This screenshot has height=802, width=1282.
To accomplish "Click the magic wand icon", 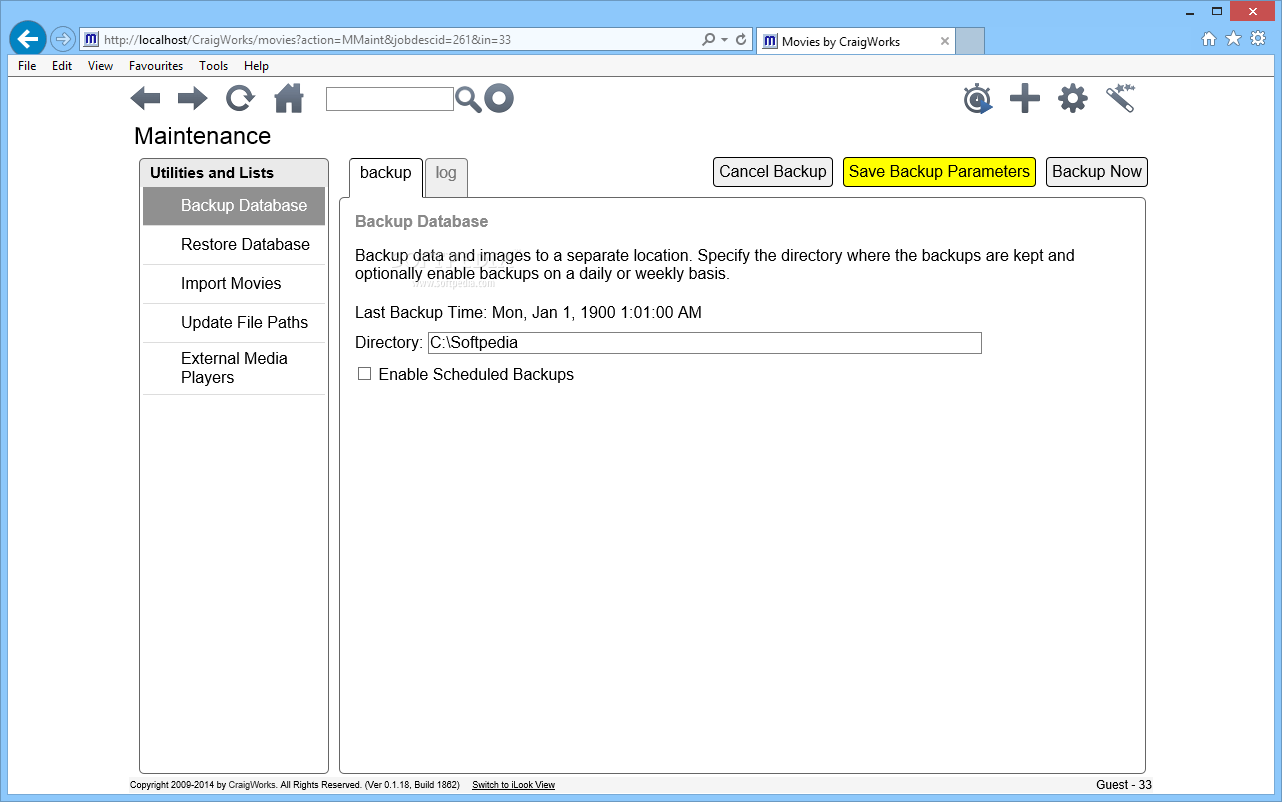I will click(1121, 98).
